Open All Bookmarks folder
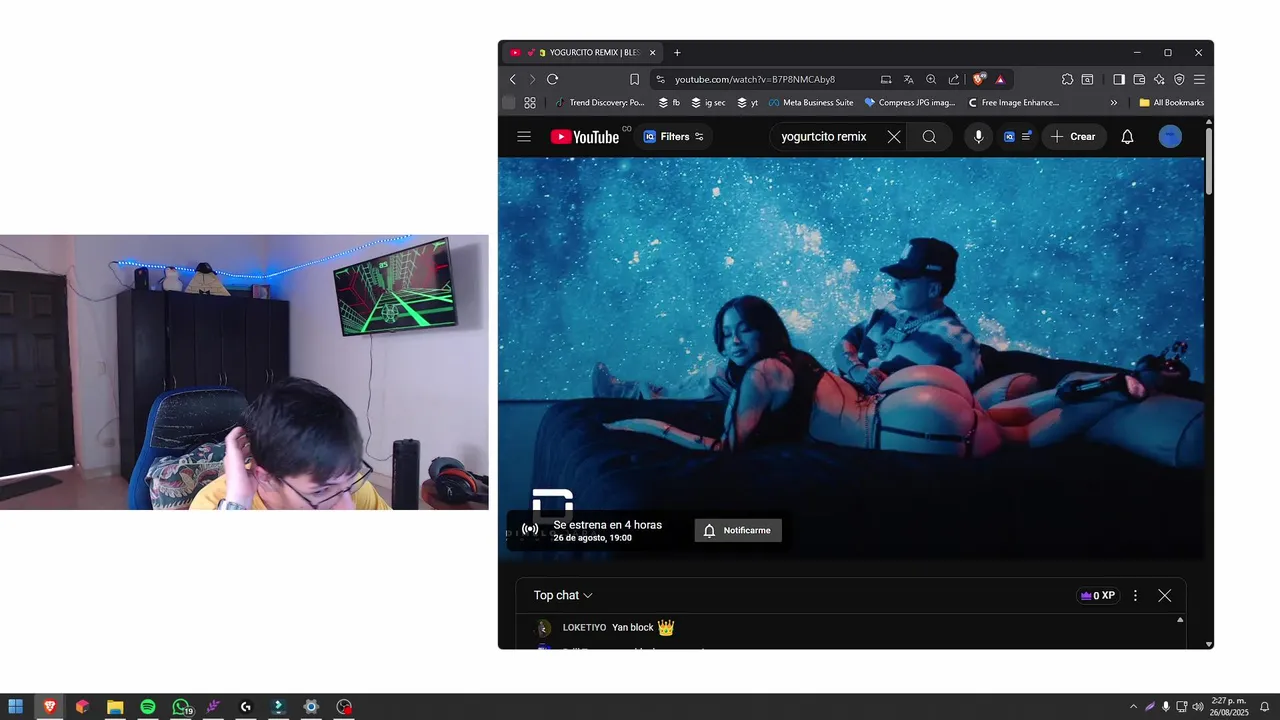Viewport: 1280px width, 720px height. coord(1171,102)
